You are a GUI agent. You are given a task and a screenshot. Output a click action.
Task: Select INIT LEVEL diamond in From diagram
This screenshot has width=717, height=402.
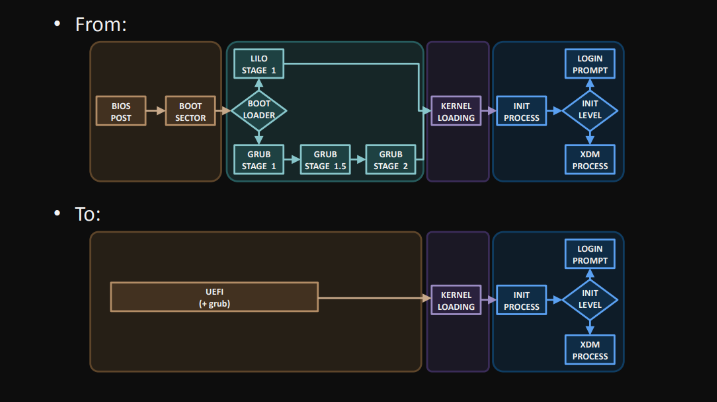pyautogui.click(x=590, y=111)
